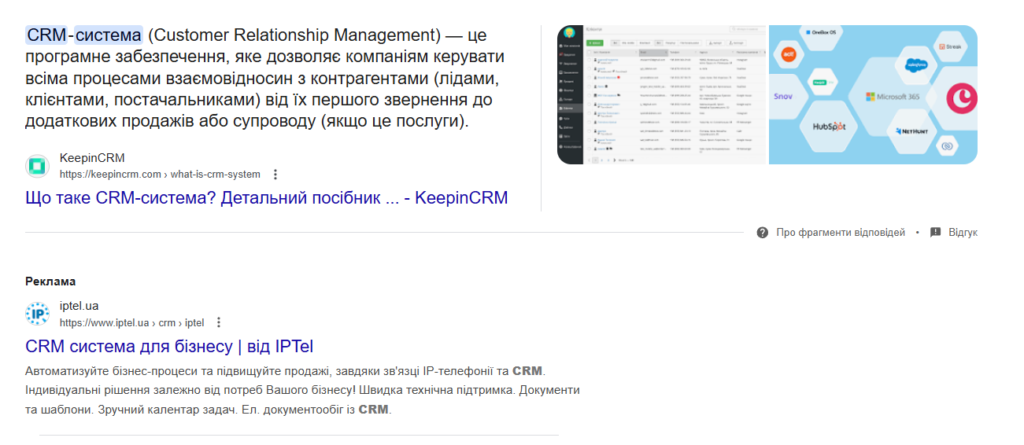Click the 'Реклама' label
1024x445 pixels.
pos(50,282)
